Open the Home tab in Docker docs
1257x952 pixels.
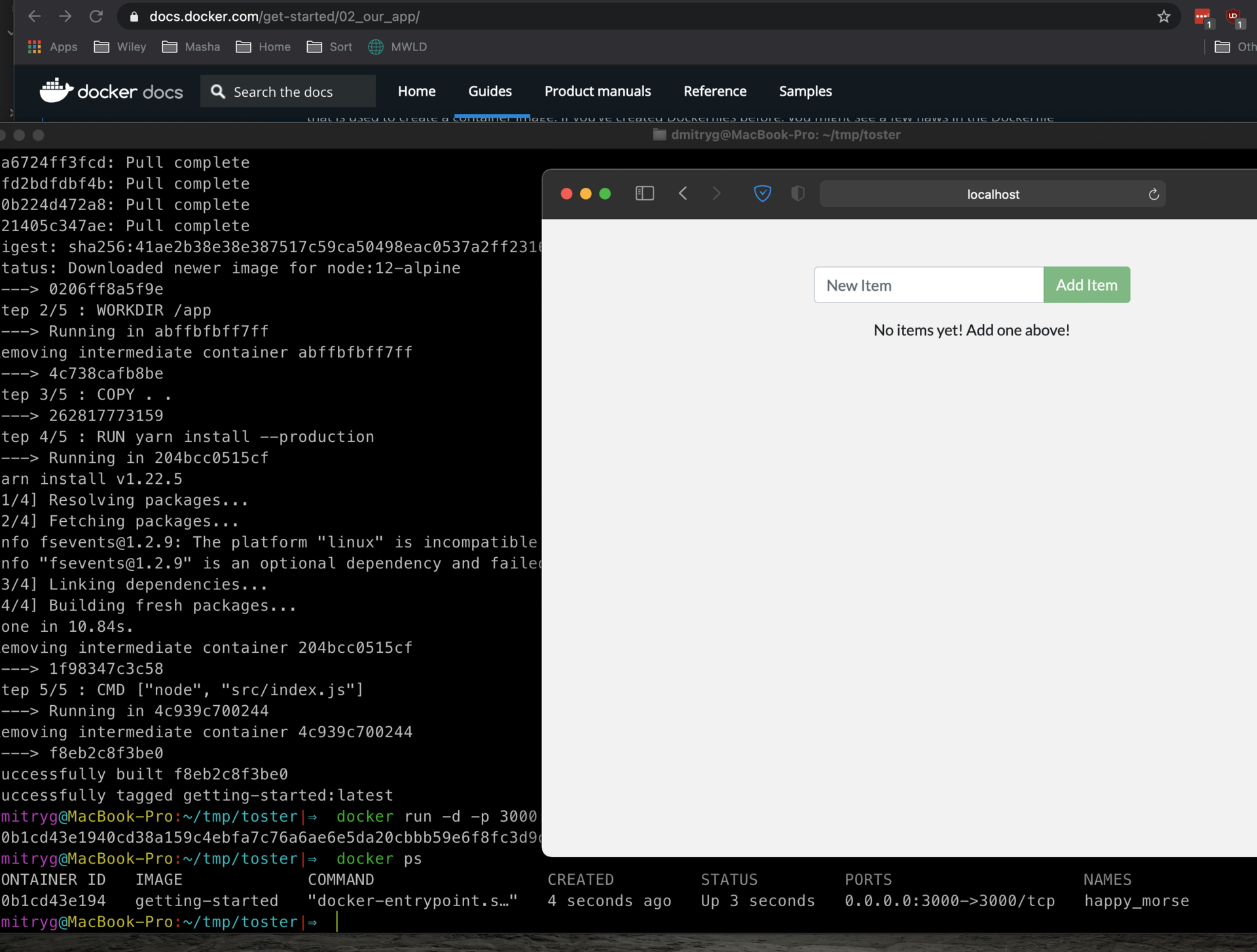coord(416,91)
